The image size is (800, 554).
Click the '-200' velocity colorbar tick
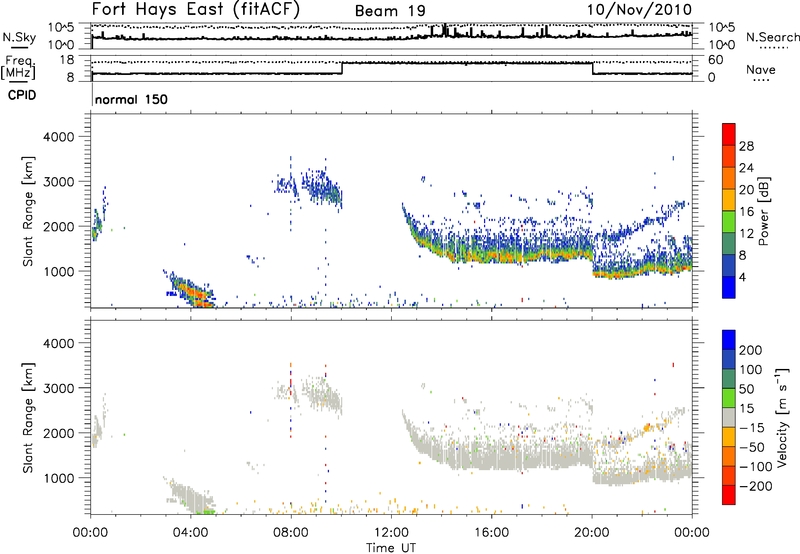(x=756, y=486)
